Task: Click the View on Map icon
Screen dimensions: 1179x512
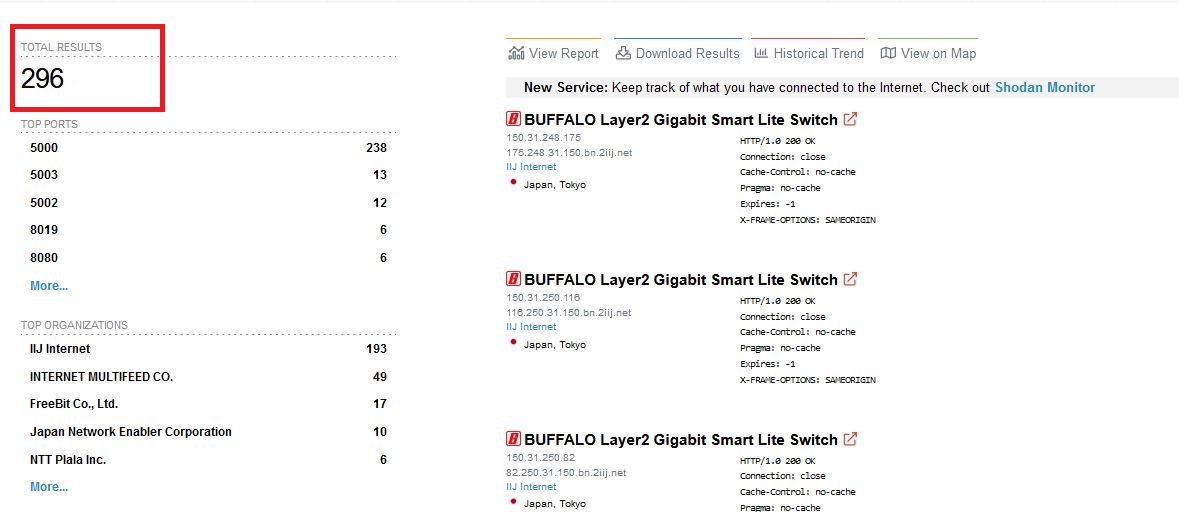Action: [x=888, y=53]
